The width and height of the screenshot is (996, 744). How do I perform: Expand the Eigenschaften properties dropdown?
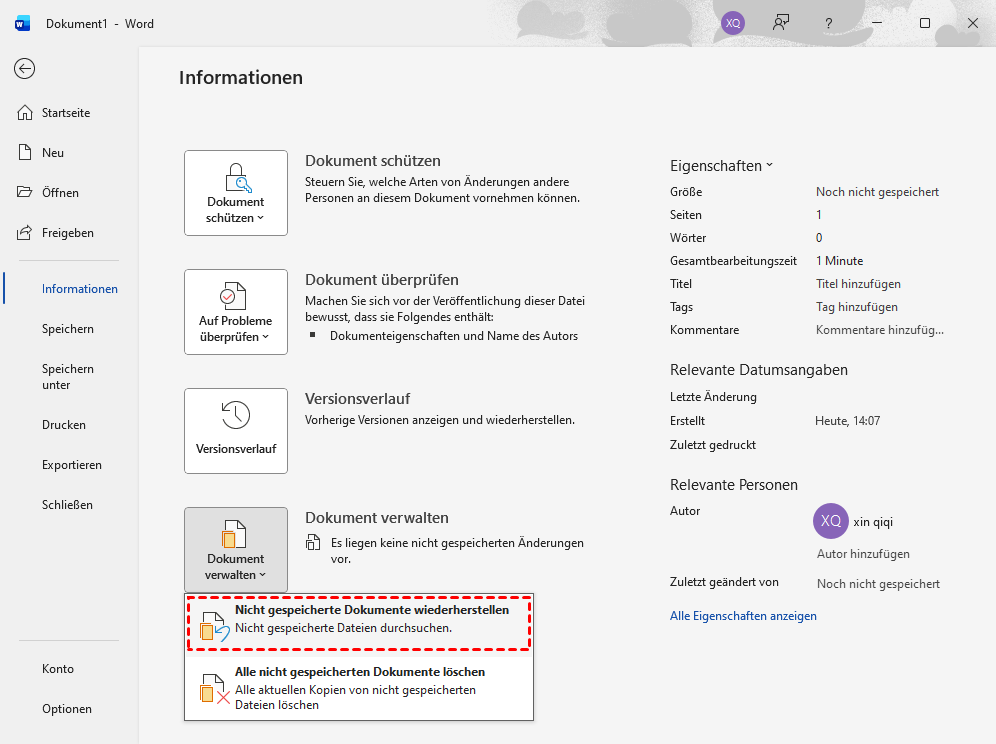tap(721, 166)
